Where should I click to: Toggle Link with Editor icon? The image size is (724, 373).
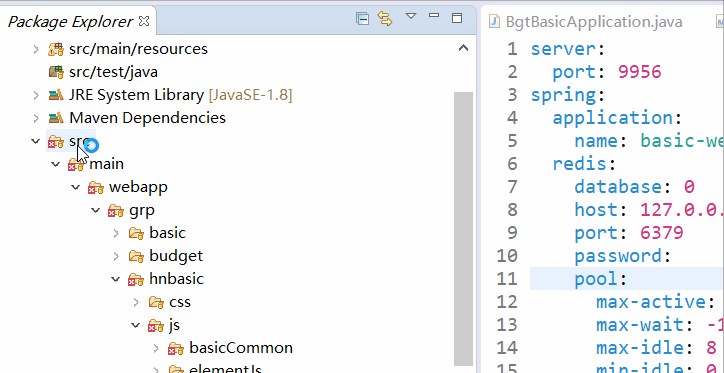(x=385, y=18)
